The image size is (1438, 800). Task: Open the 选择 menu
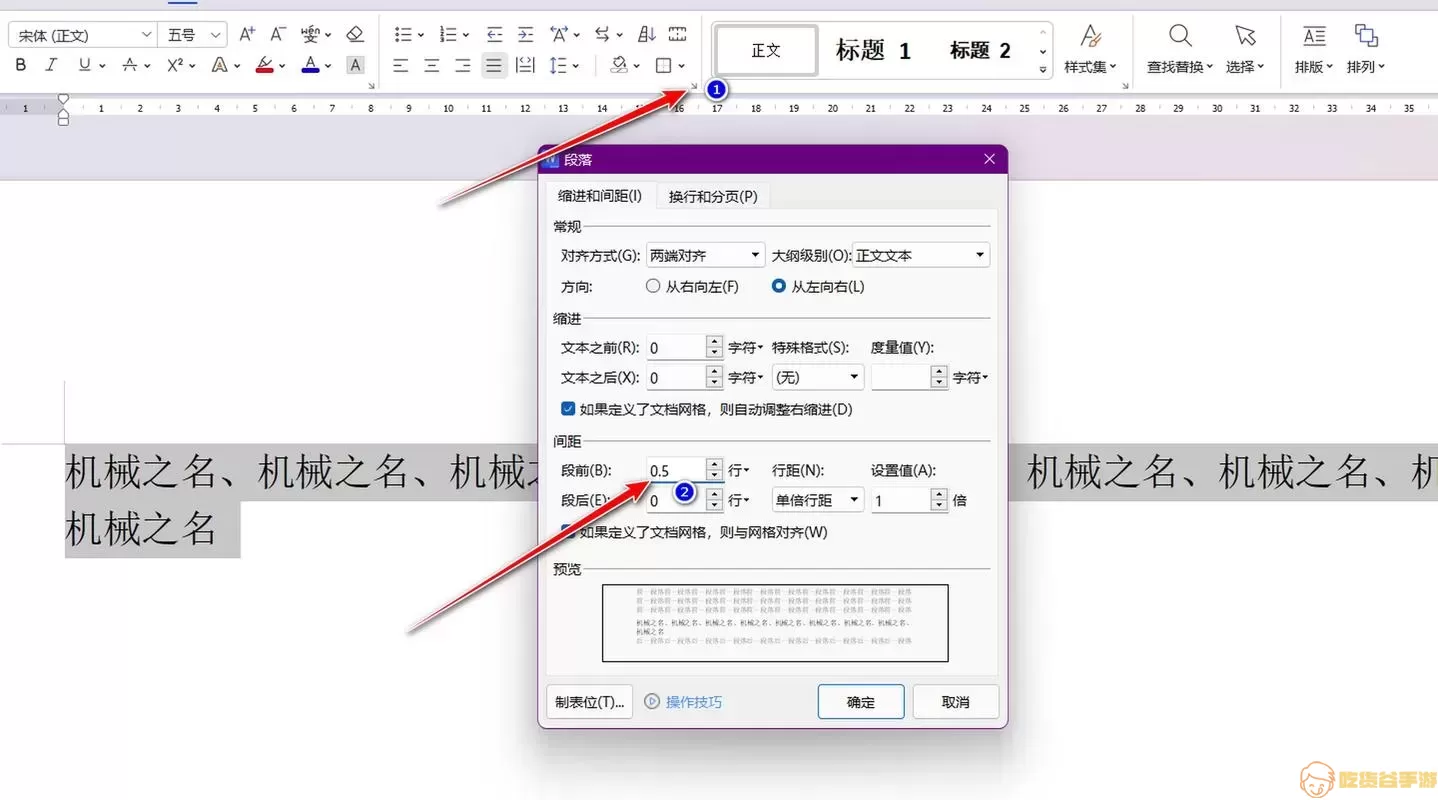[x=1245, y=49]
